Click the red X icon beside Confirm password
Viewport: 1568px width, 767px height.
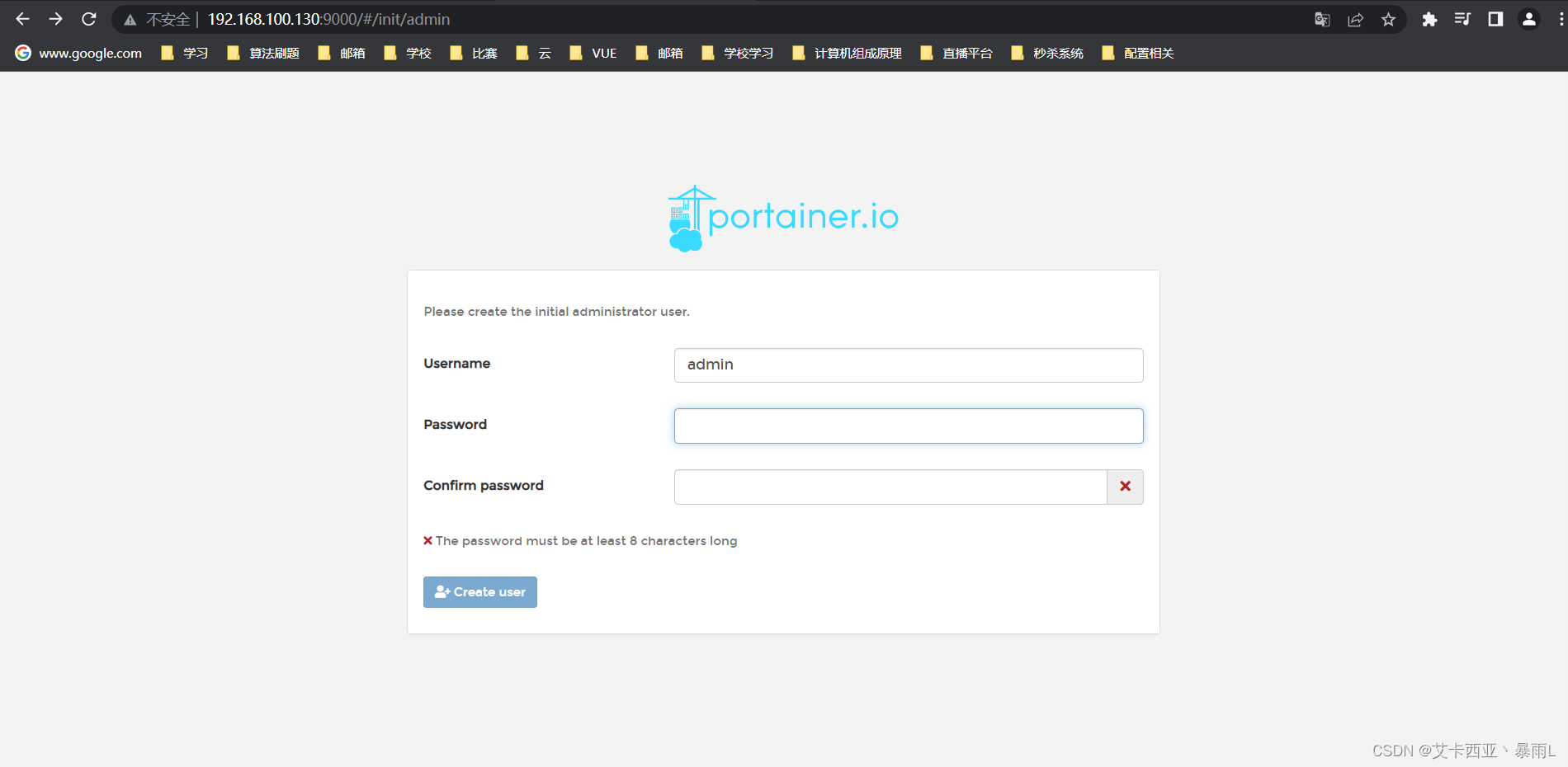point(1125,487)
